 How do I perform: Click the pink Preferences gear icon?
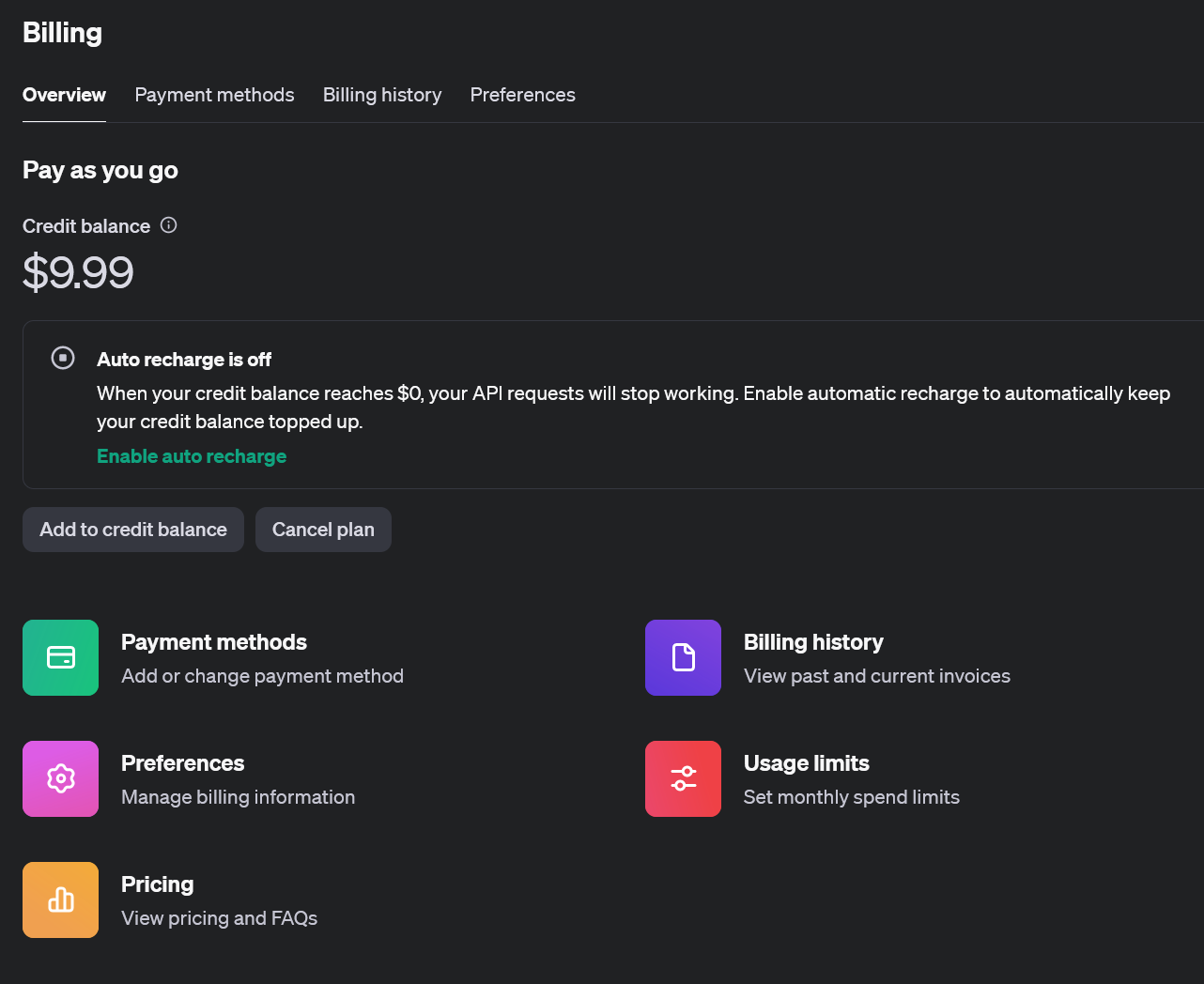60,778
